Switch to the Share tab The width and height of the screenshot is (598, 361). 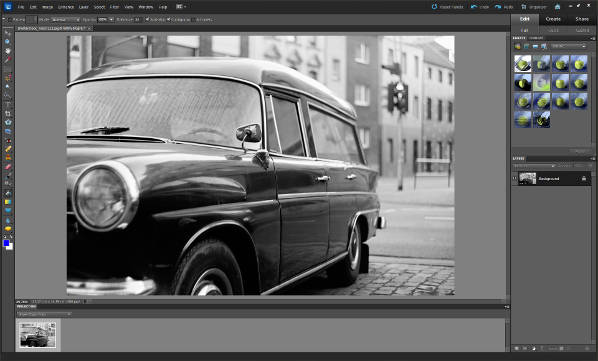point(582,19)
